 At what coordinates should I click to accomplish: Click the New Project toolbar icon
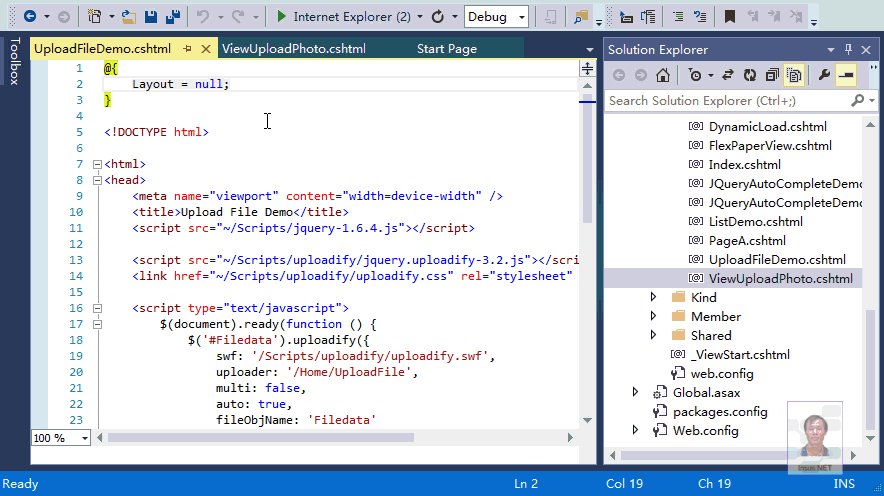[94, 16]
